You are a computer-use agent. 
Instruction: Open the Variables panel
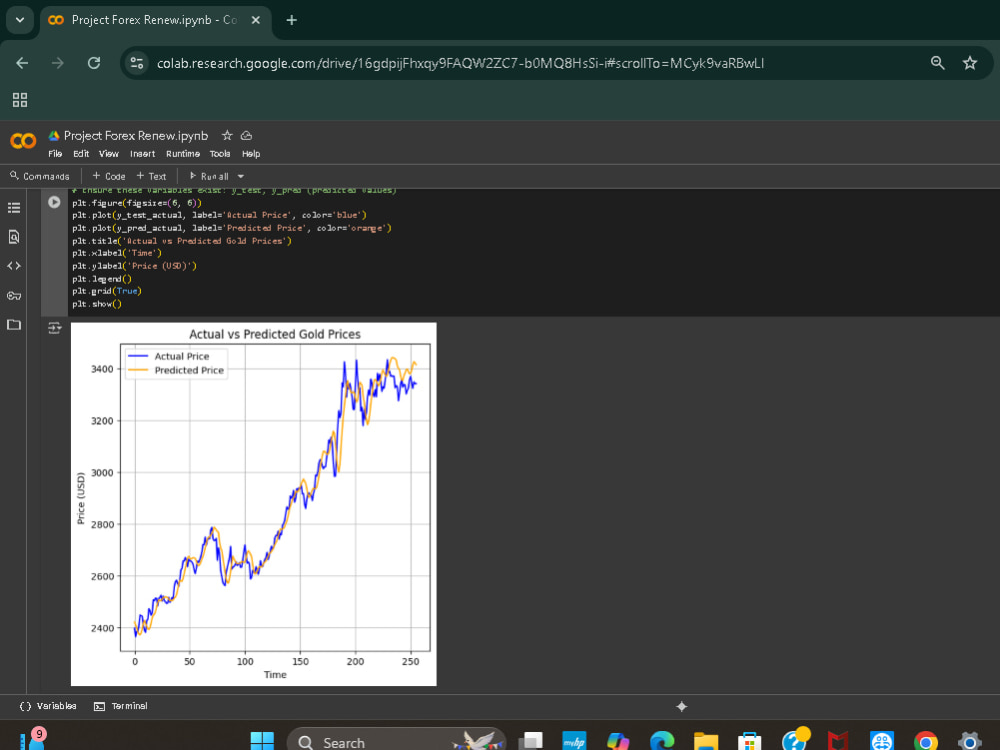(48, 706)
